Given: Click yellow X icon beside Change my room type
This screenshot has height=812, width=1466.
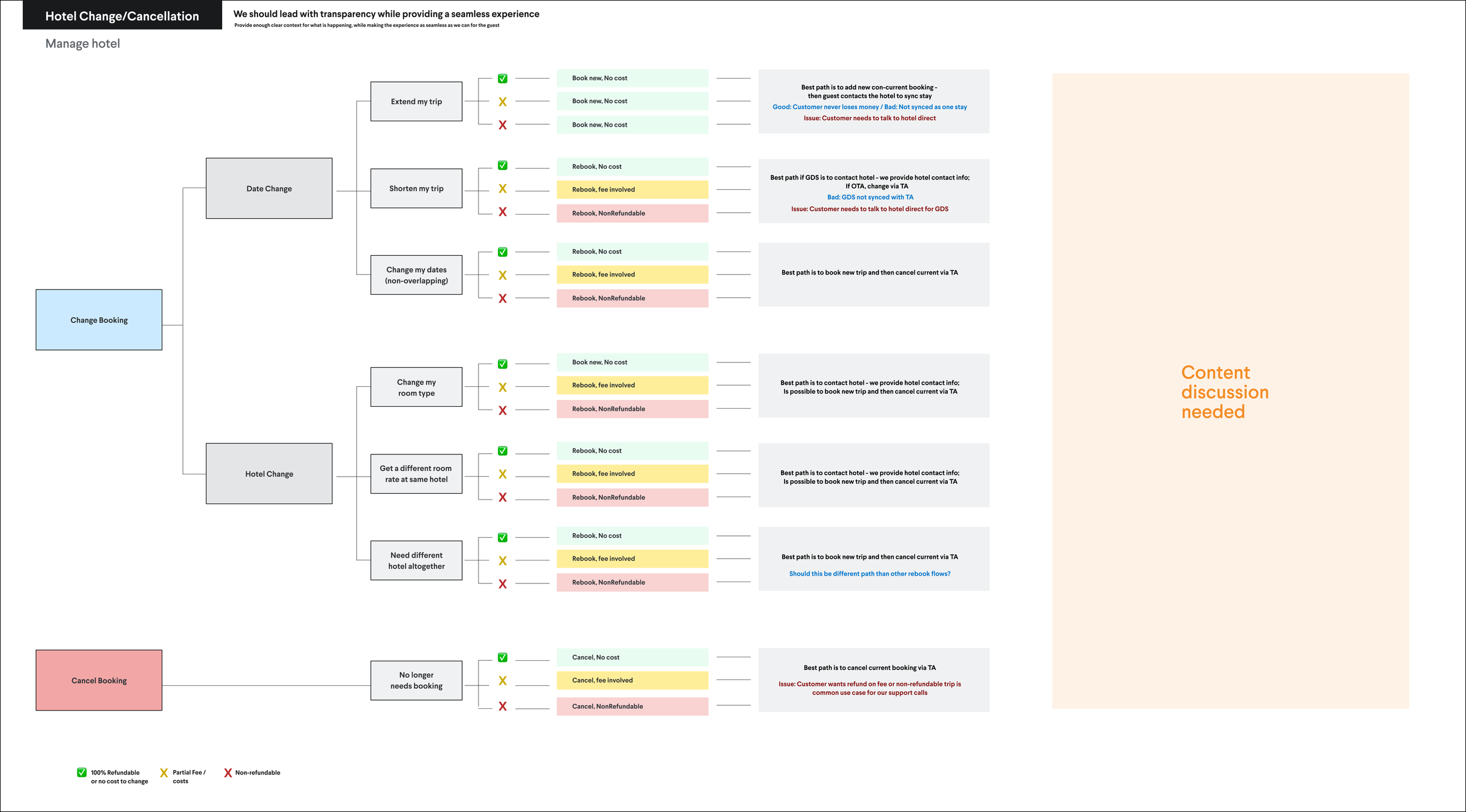Looking at the screenshot, I should pos(503,388).
